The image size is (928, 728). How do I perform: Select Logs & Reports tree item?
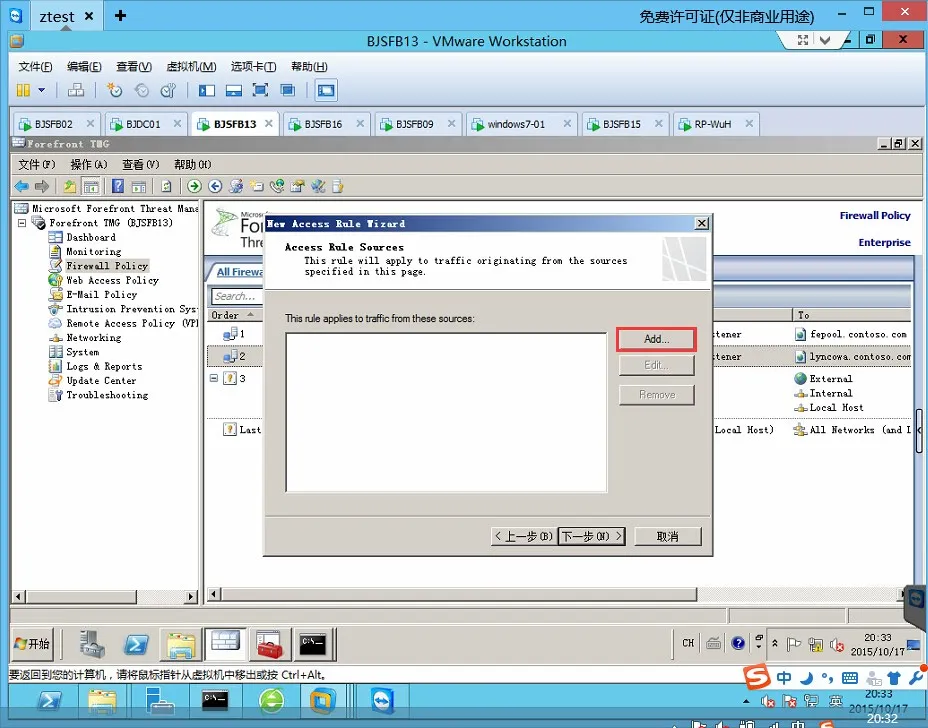coord(104,366)
